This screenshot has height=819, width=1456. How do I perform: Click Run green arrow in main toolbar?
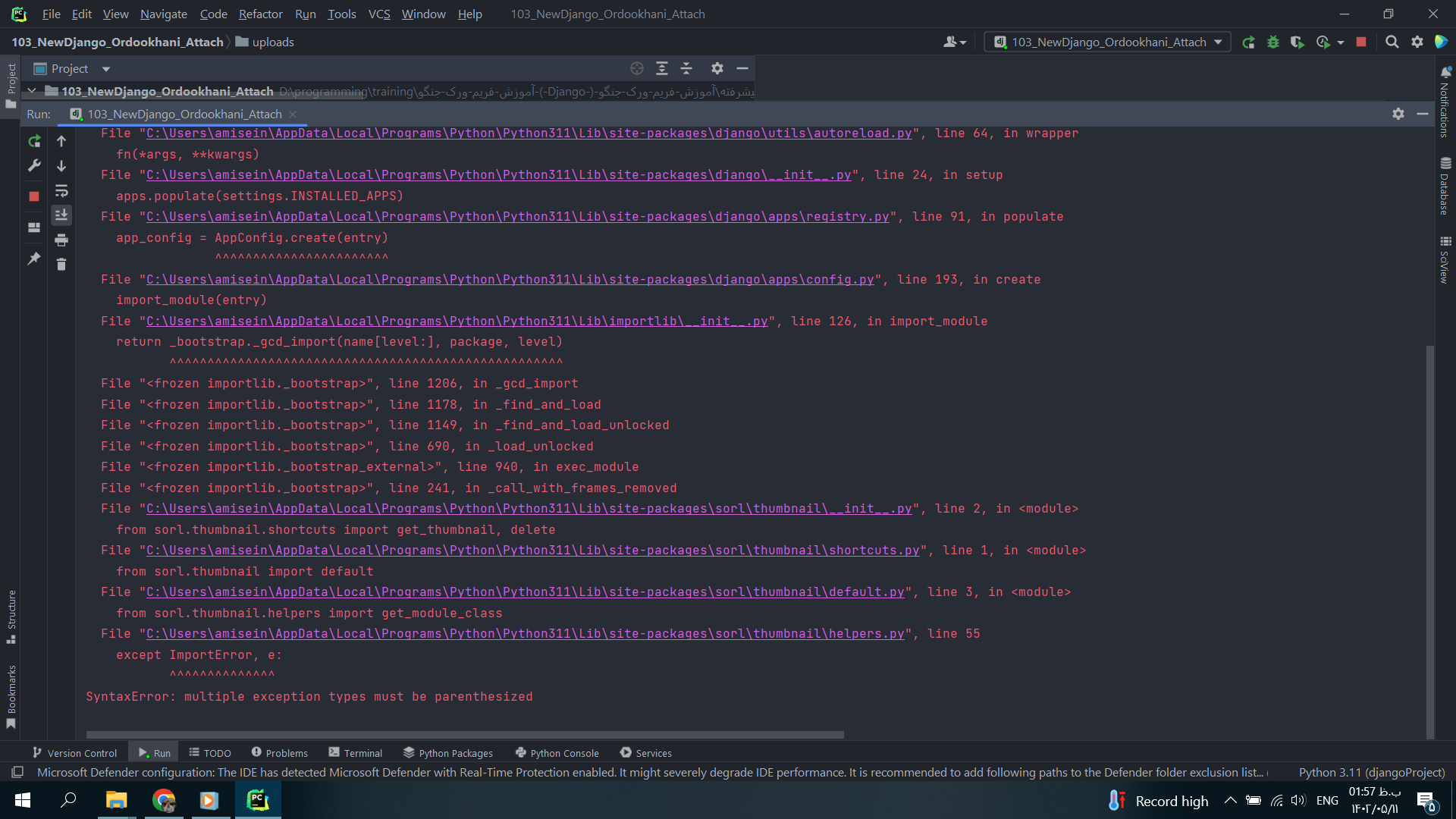[x=1248, y=42]
